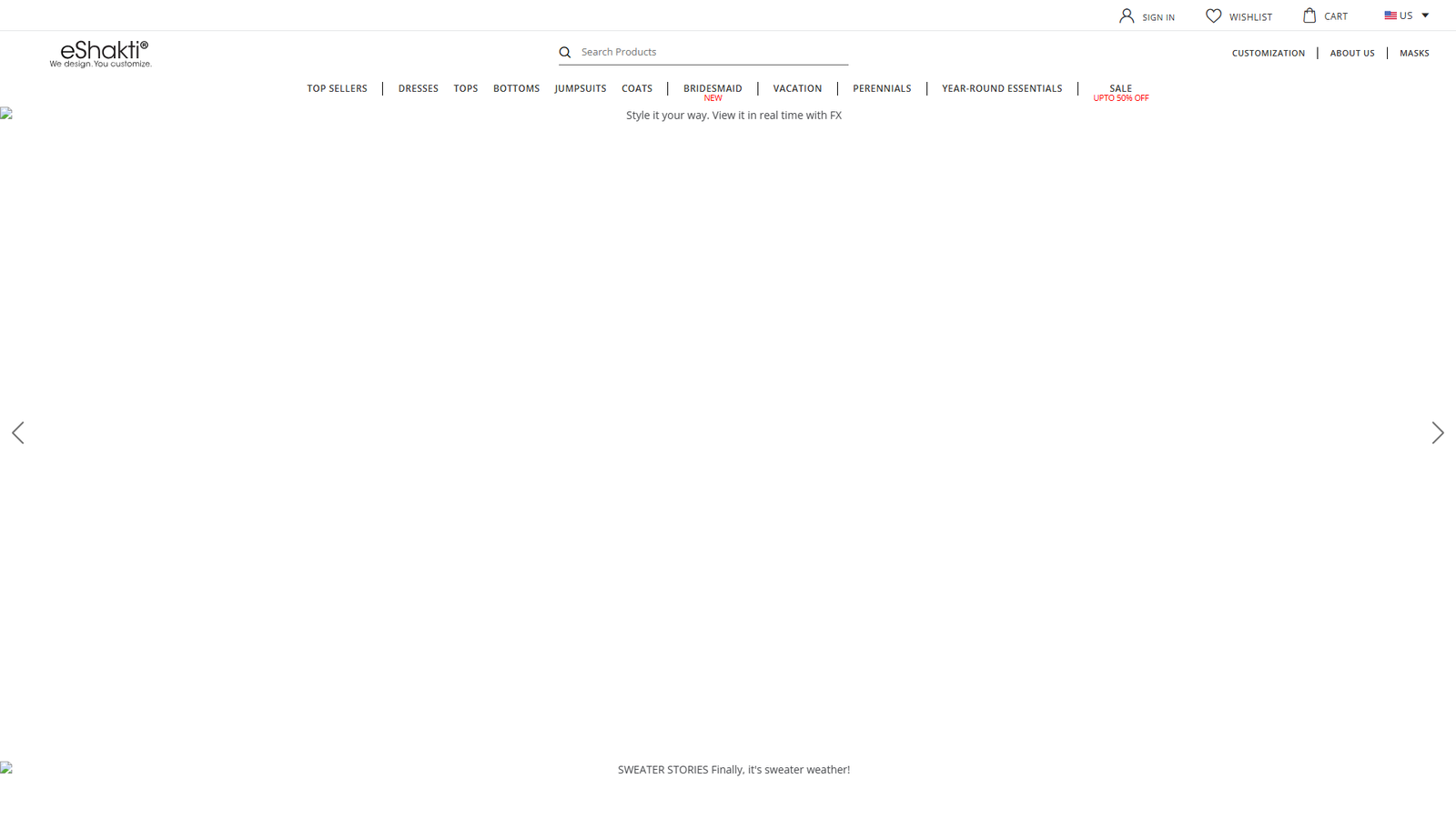
Task: Advance carousel with right arrow
Action: (x=1437, y=433)
